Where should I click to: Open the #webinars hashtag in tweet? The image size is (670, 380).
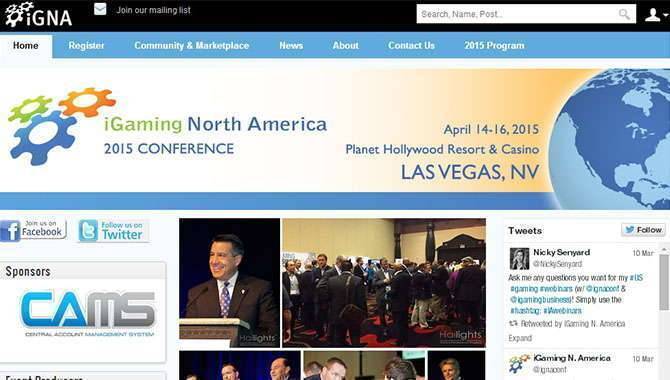(x=556, y=289)
